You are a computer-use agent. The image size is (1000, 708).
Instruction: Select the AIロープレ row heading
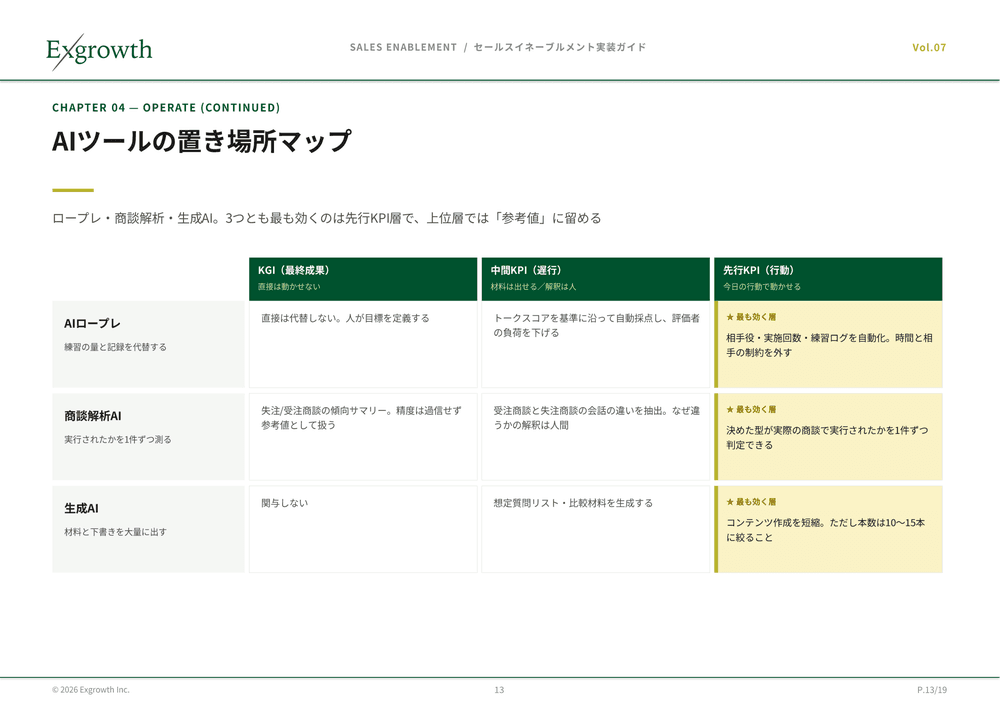(x=92, y=323)
